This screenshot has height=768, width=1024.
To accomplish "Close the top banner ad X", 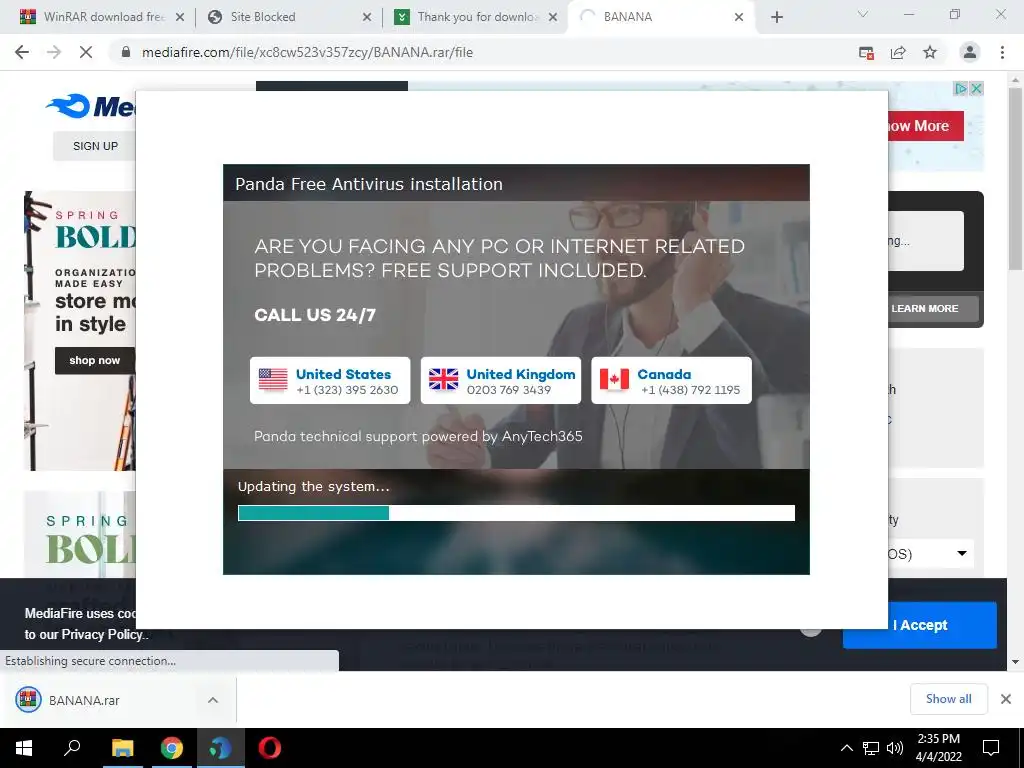I will [x=976, y=89].
